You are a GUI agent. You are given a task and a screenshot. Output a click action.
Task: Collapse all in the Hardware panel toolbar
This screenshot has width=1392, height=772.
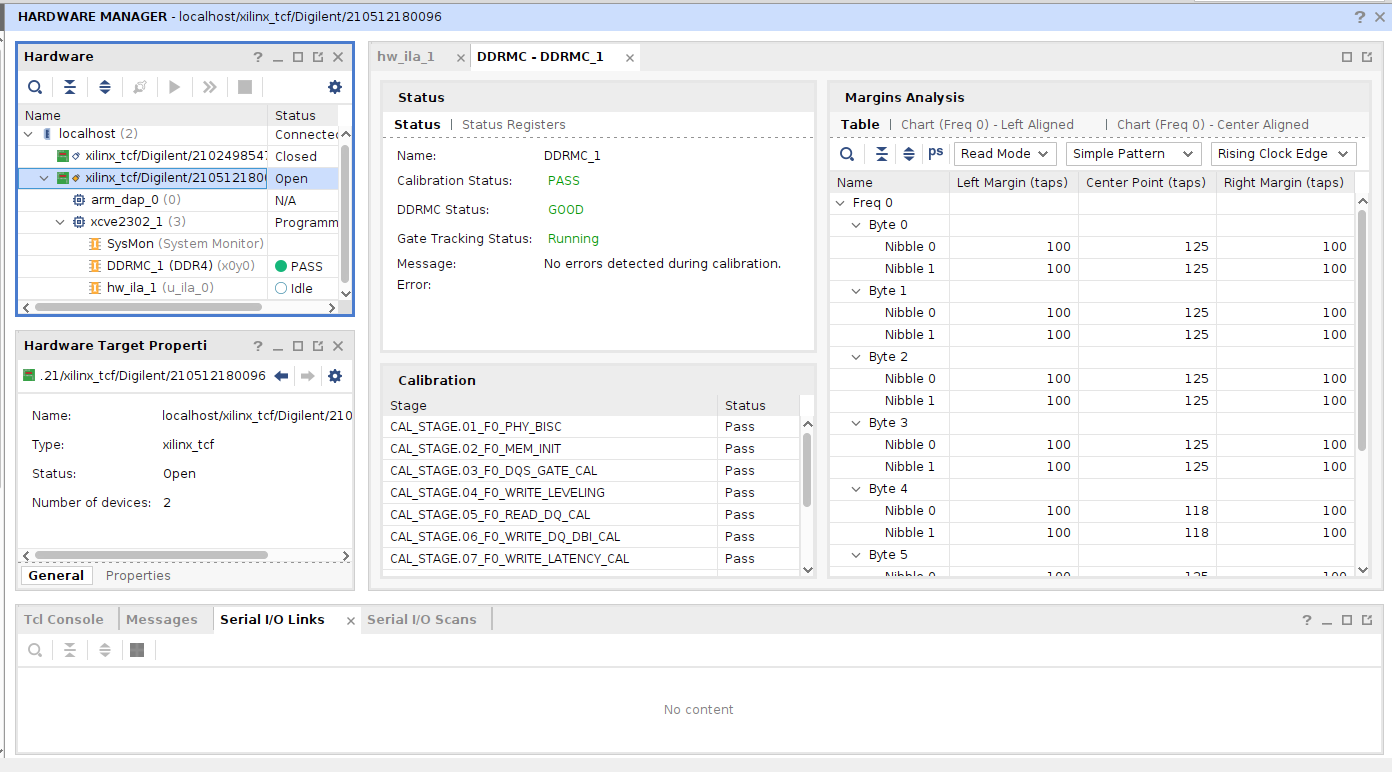tap(70, 87)
